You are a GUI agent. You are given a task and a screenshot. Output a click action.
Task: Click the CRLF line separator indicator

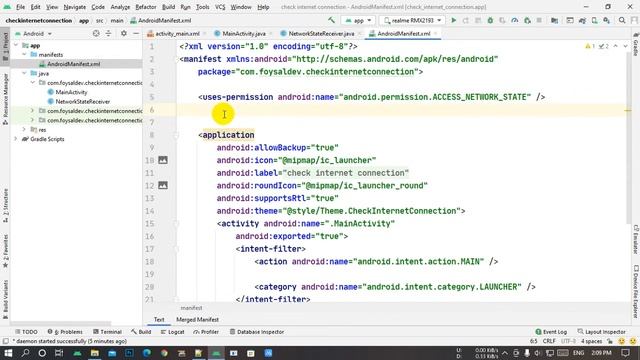tap(549, 341)
